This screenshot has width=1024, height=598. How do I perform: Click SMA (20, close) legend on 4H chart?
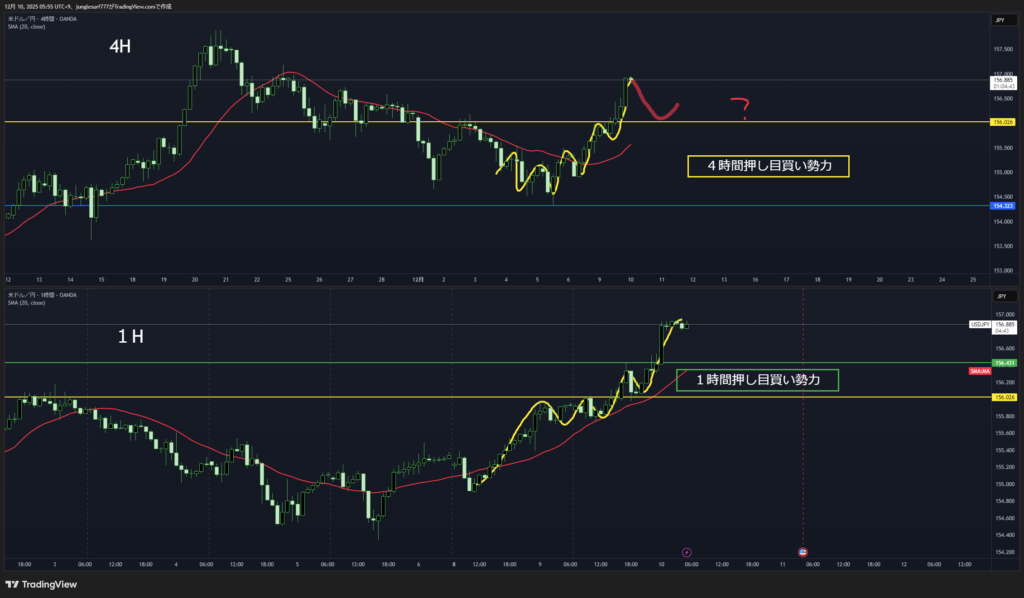pos(27,27)
